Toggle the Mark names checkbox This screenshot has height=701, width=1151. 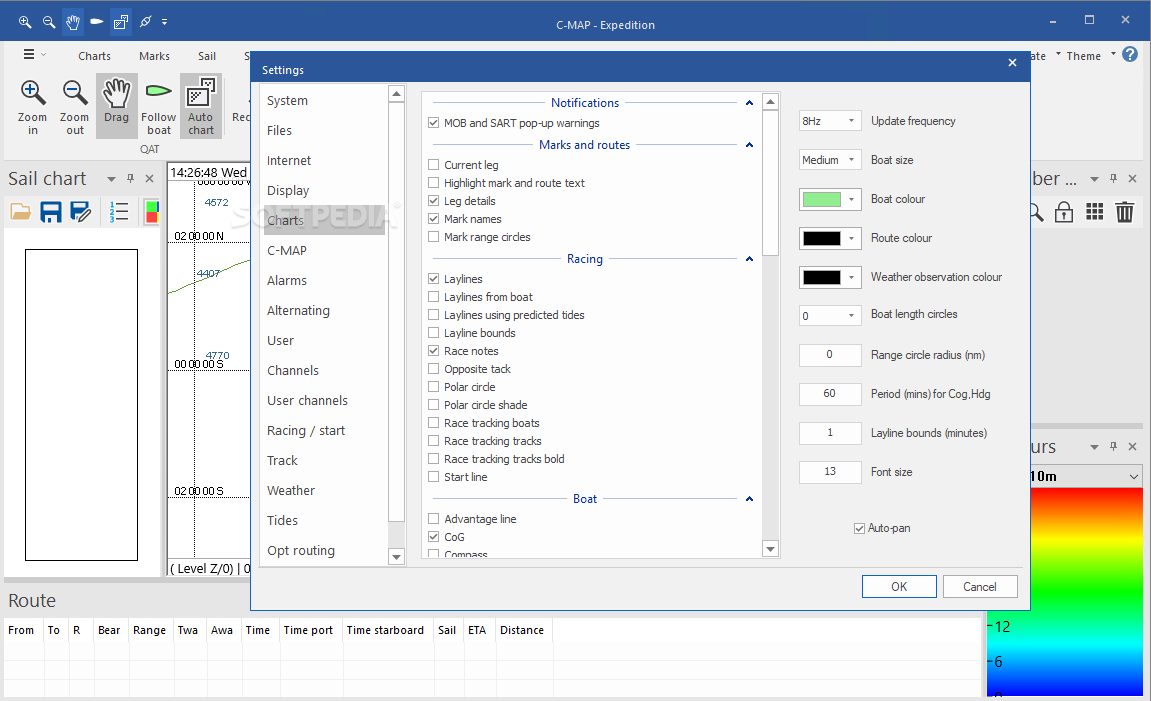[x=434, y=219]
